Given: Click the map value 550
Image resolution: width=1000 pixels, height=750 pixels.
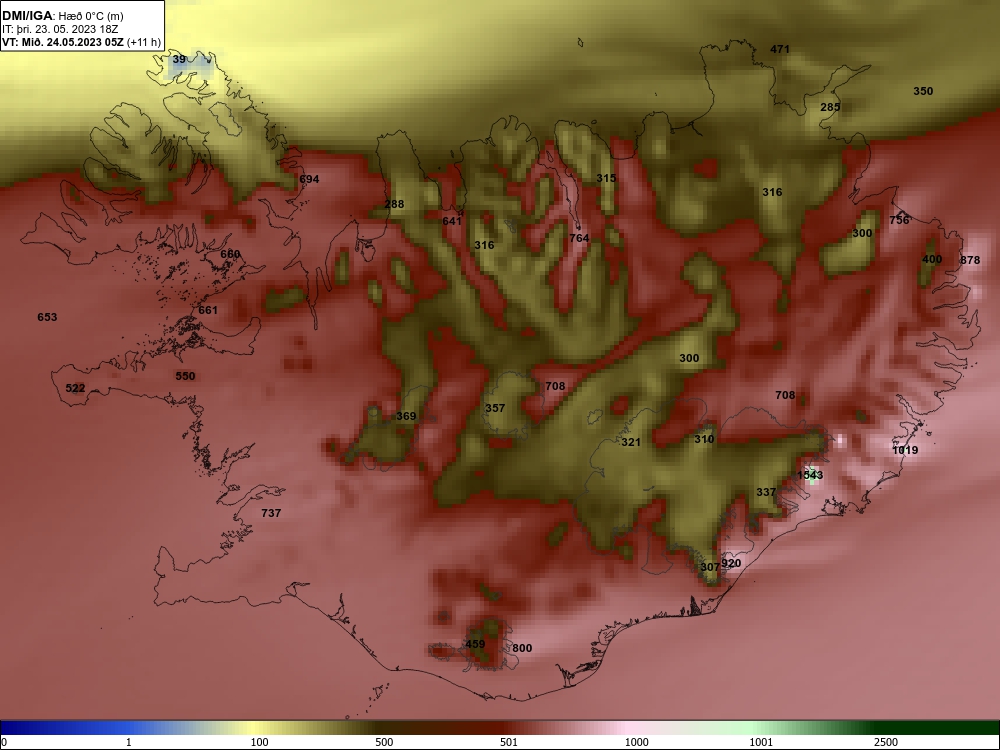Looking at the screenshot, I should [185, 376].
